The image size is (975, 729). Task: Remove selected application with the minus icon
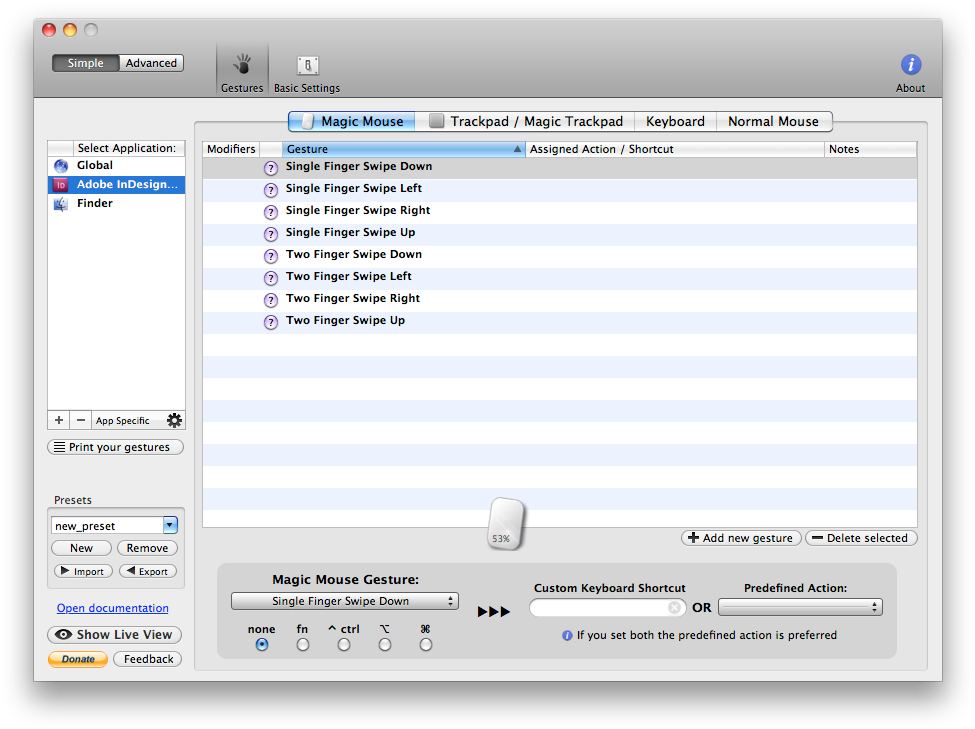(80, 420)
